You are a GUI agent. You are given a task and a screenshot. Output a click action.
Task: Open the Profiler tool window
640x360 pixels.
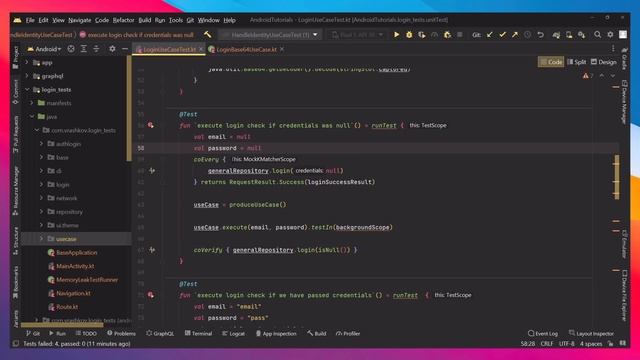pyautogui.click(x=348, y=333)
